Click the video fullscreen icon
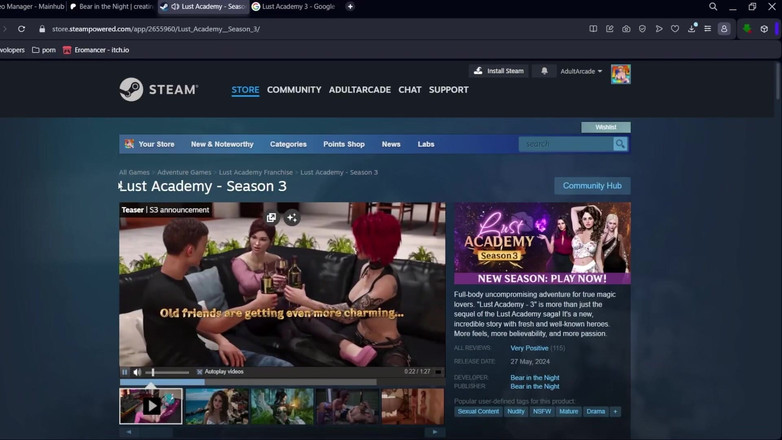 (x=438, y=372)
